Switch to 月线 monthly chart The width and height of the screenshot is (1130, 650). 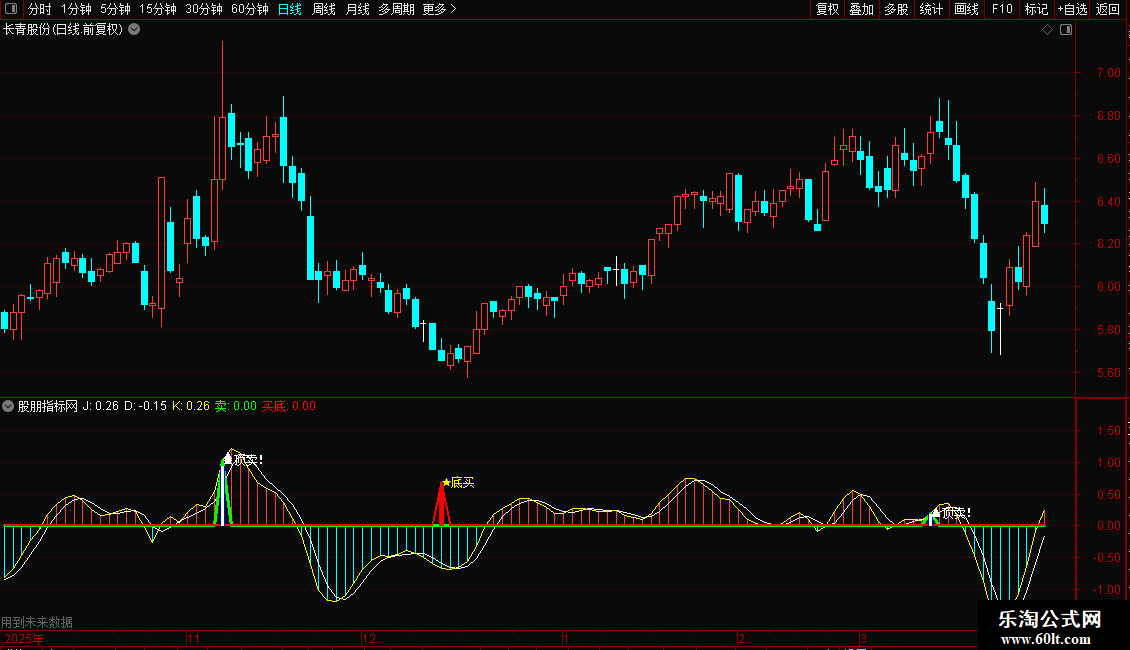(x=357, y=9)
